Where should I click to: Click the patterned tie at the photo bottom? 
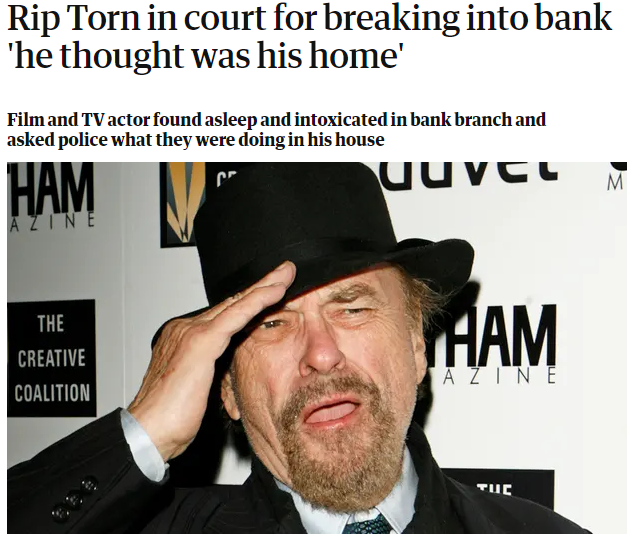click(367, 524)
